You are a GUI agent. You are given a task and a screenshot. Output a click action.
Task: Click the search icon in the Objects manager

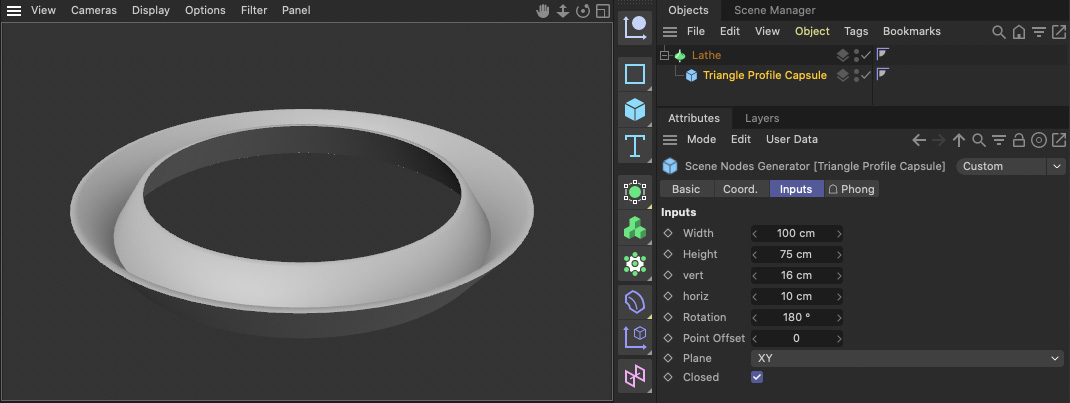998,32
